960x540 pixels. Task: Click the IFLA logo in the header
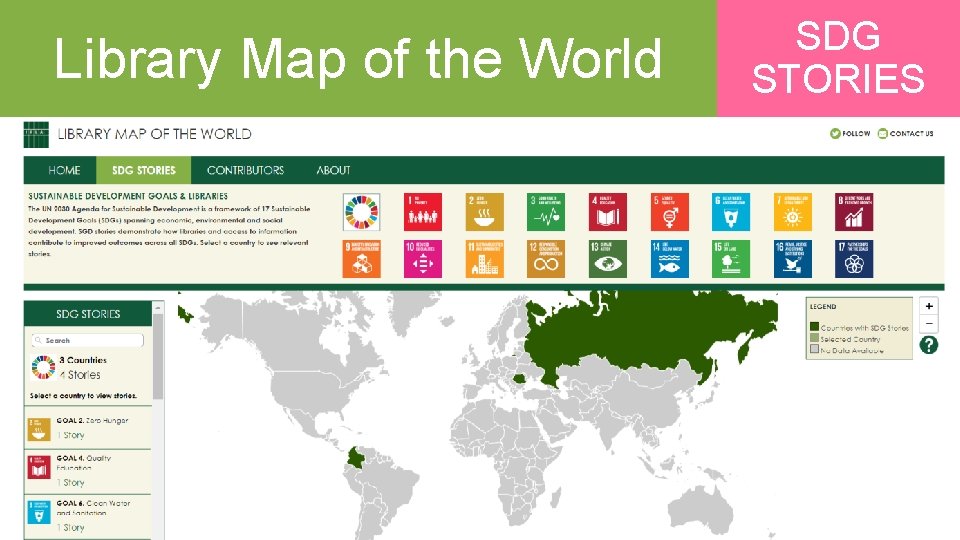36,135
